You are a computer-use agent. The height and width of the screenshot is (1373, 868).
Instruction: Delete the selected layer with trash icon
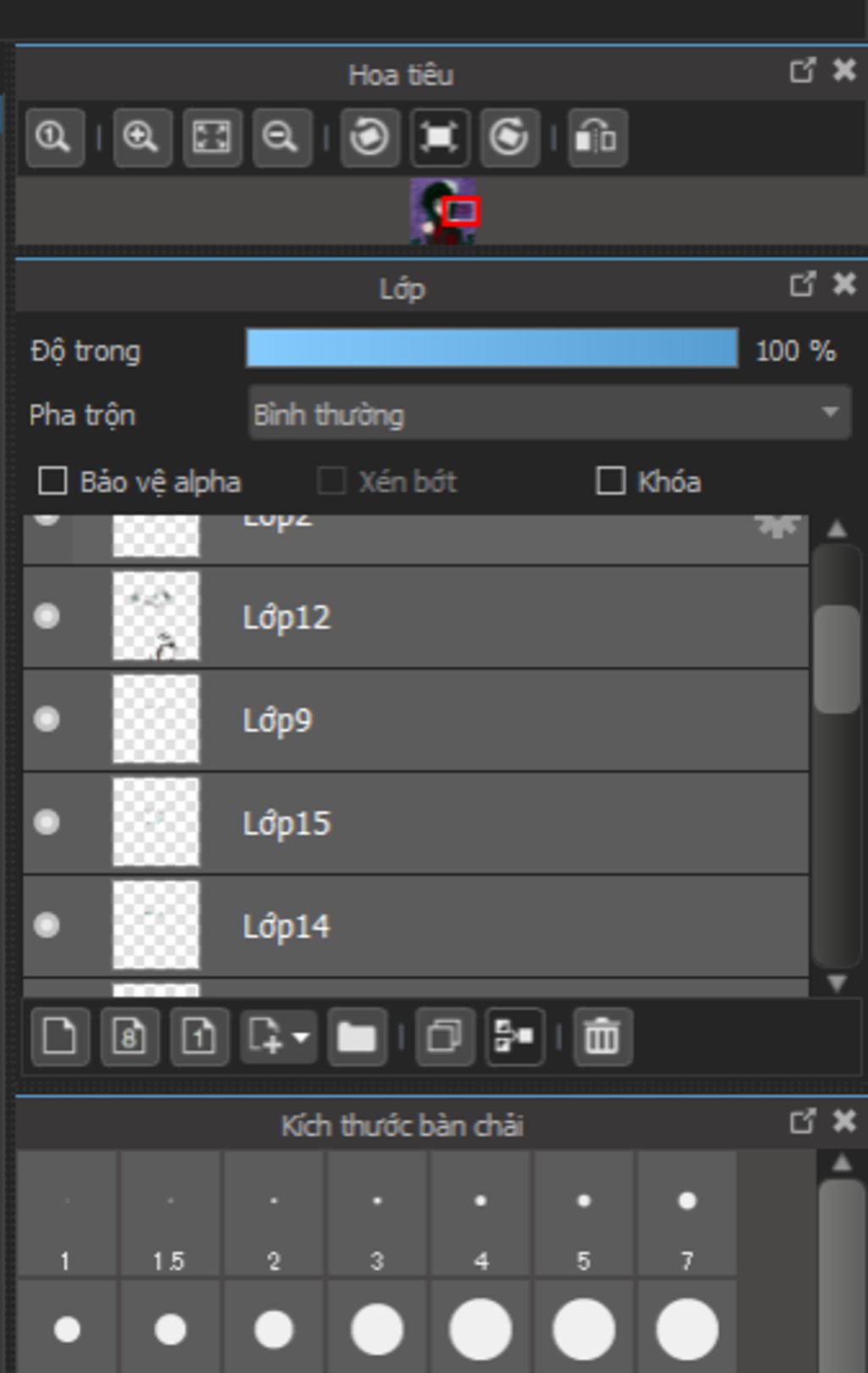[x=602, y=1036]
